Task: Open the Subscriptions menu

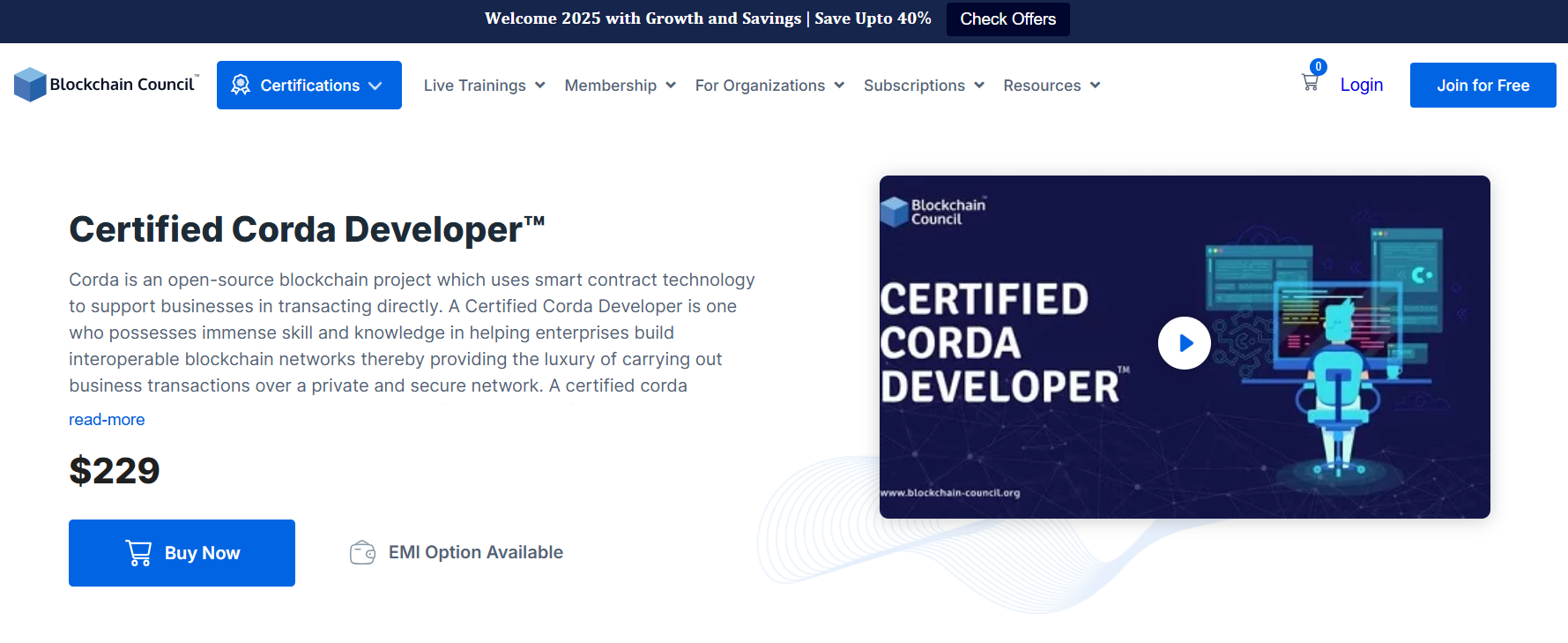Action: (924, 85)
